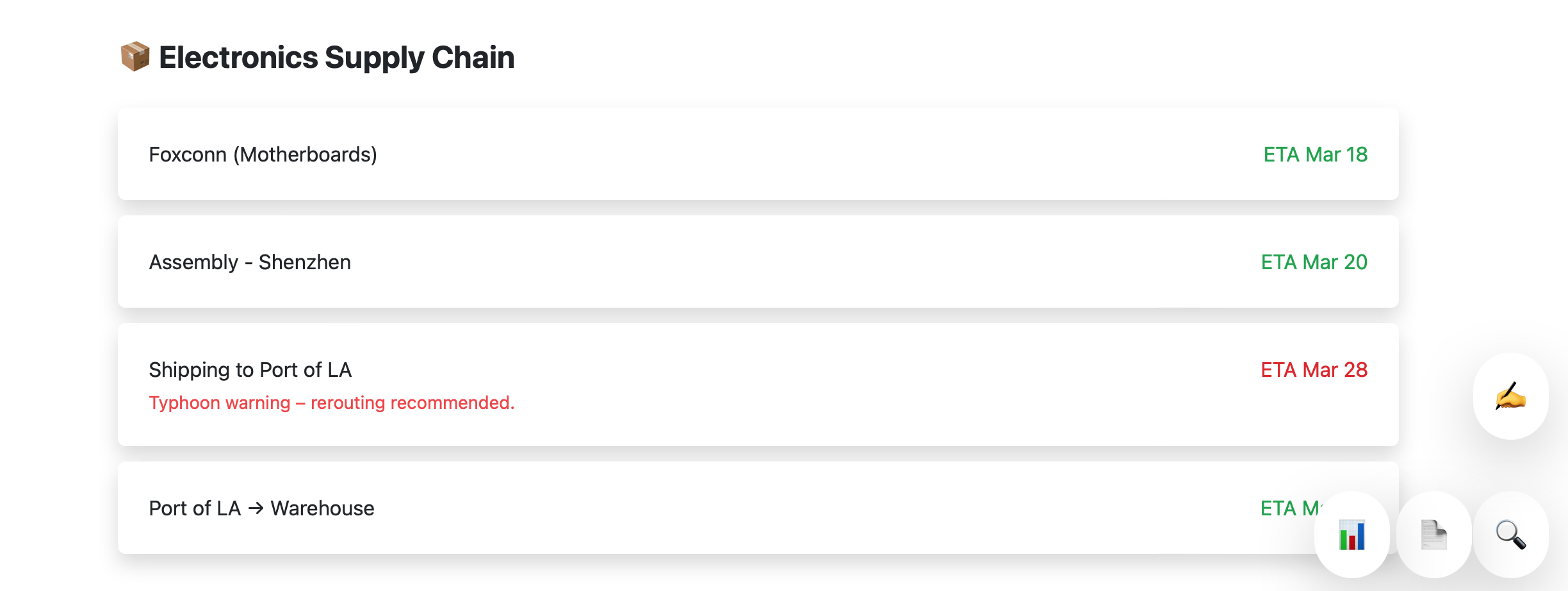Click the writing hand edit button
Screen dimensions: 1568x591
(1510, 396)
